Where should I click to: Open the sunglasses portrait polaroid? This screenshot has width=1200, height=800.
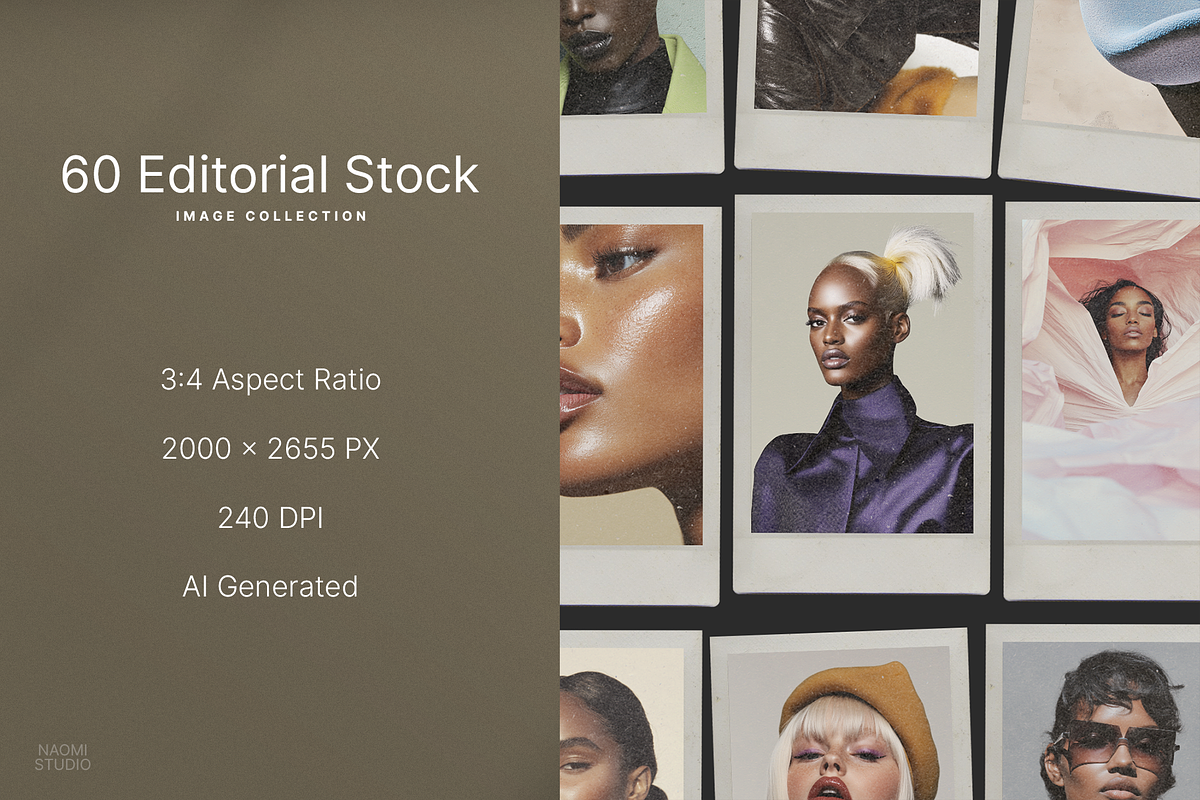[1093, 712]
